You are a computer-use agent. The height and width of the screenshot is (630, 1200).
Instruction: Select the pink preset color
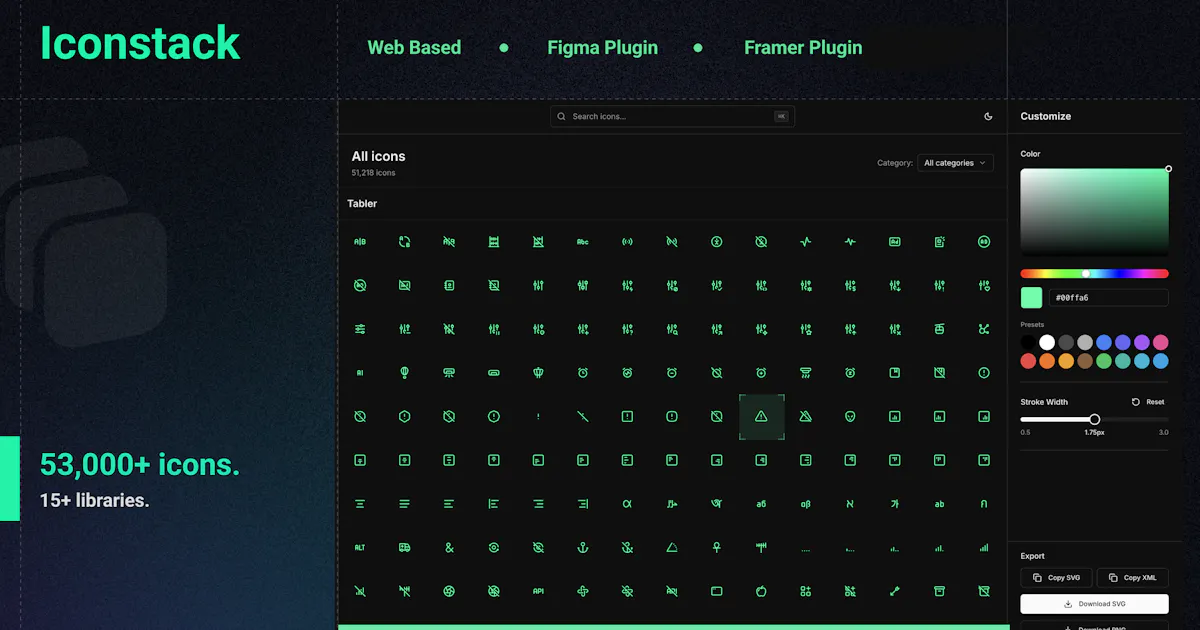(1161, 343)
